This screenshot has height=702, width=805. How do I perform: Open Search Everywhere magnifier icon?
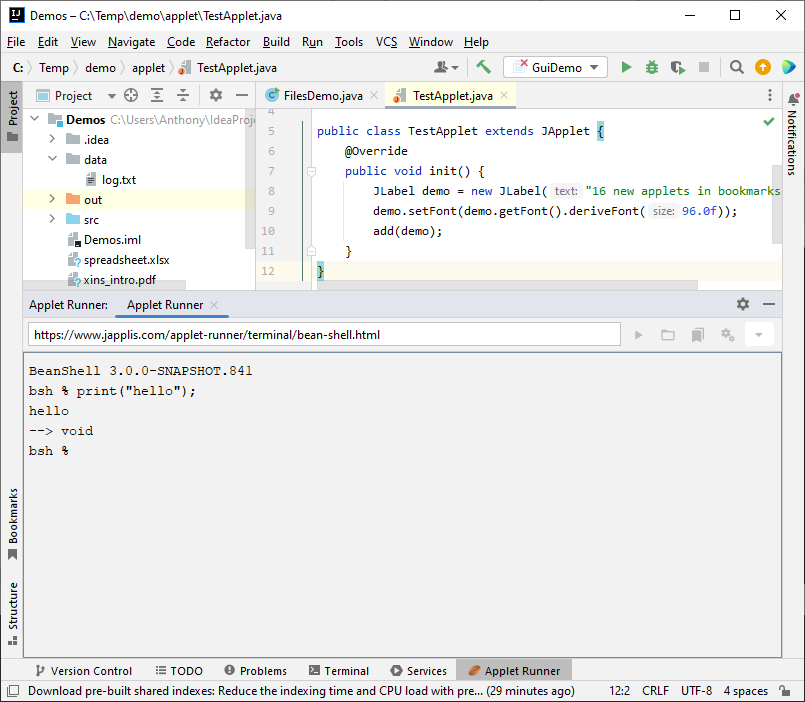pyautogui.click(x=737, y=67)
